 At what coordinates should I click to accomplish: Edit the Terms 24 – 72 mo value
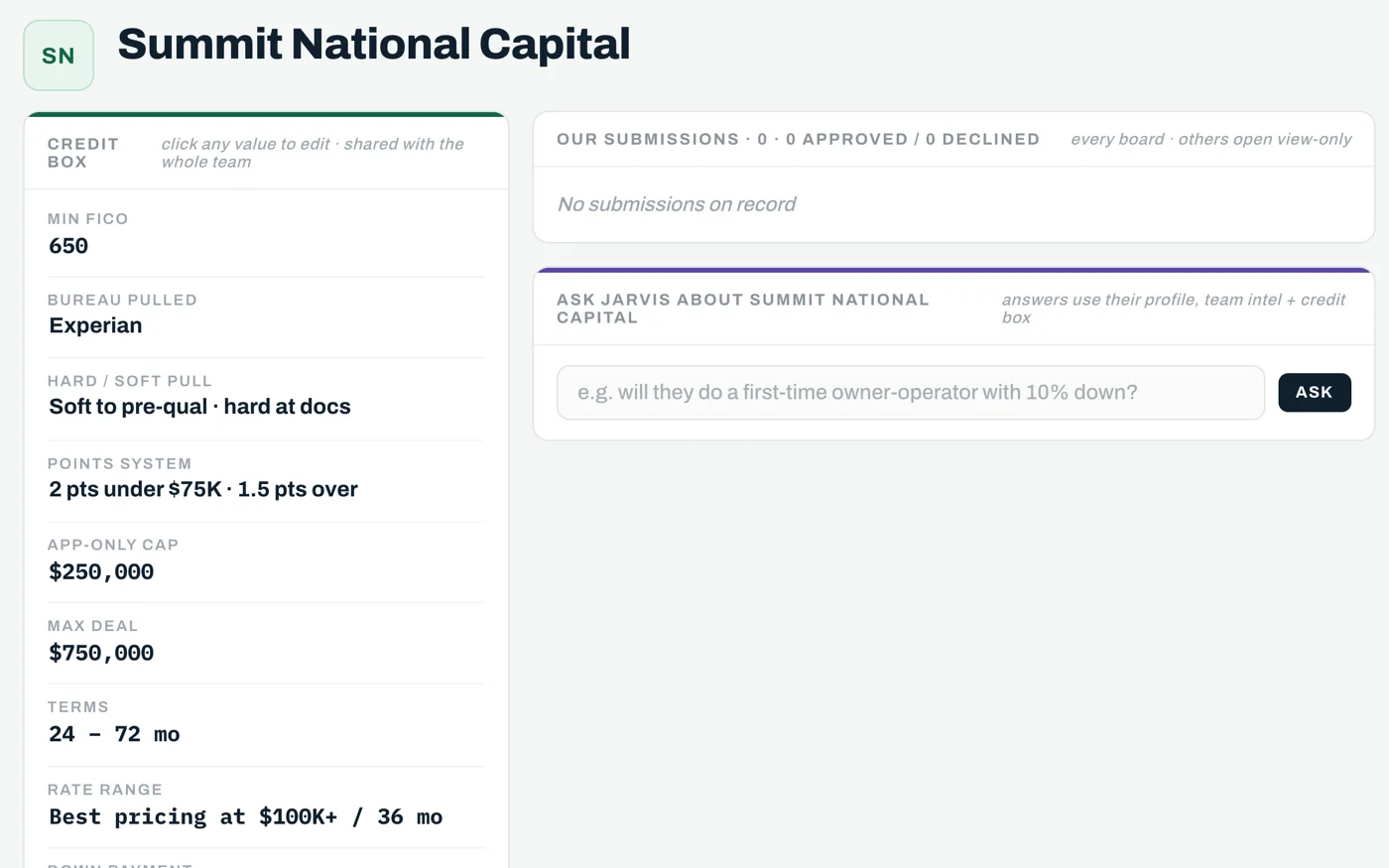point(114,734)
